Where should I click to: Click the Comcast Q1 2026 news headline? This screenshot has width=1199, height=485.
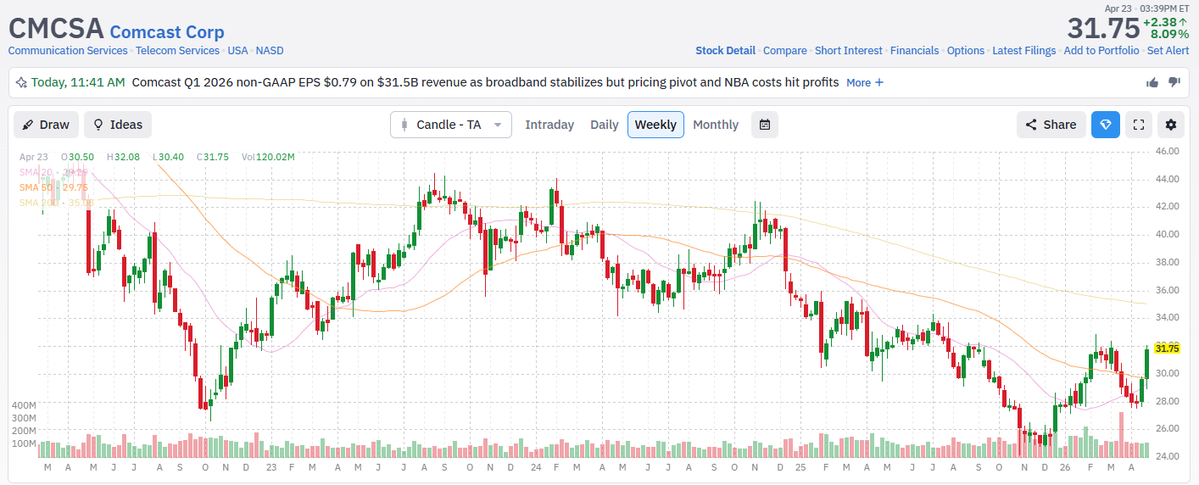[486, 83]
